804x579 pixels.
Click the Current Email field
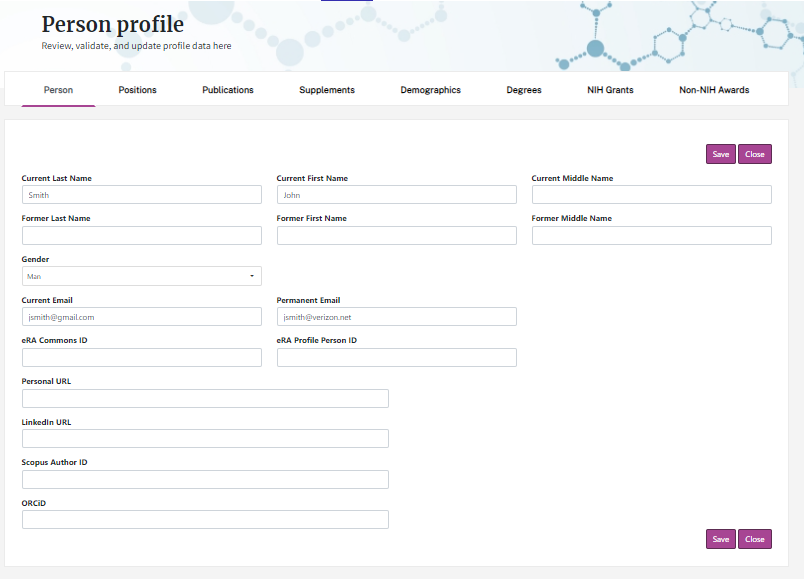142,316
